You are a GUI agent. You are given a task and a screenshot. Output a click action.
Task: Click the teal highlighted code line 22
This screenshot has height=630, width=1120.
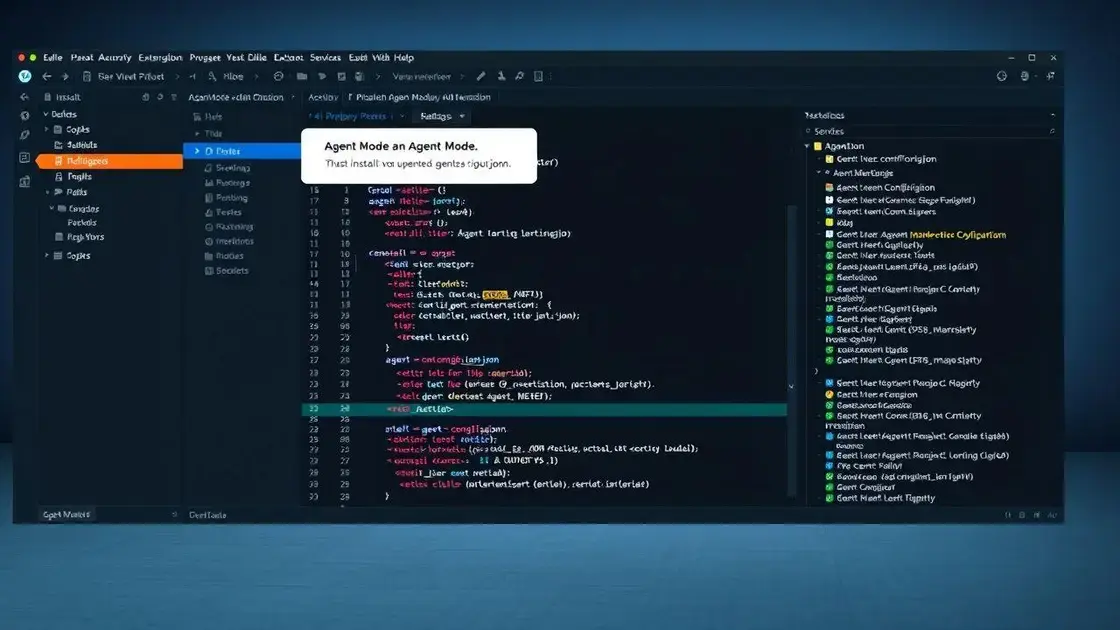[544, 409]
